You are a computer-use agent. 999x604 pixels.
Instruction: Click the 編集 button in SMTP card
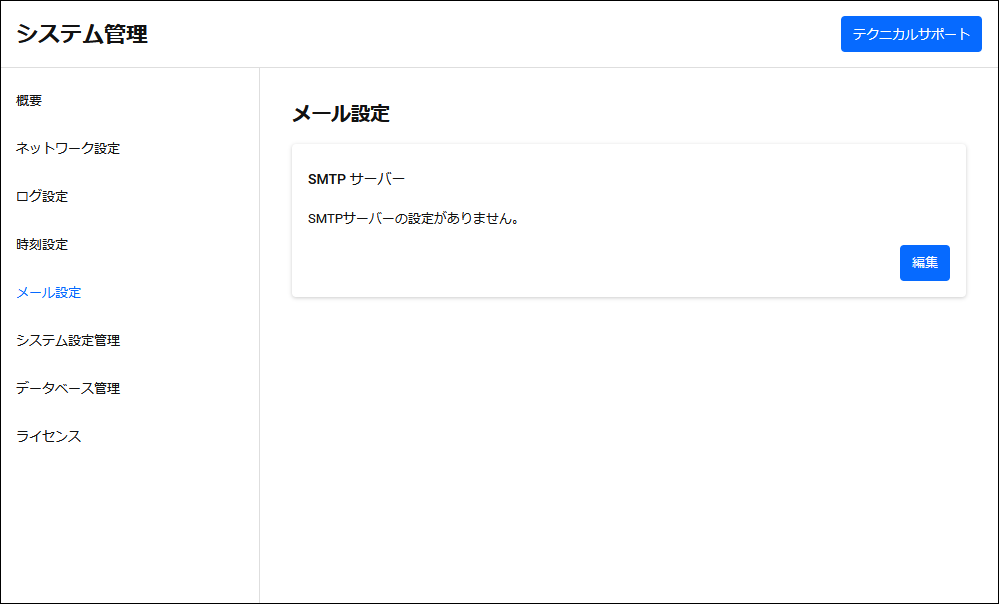[924, 263]
